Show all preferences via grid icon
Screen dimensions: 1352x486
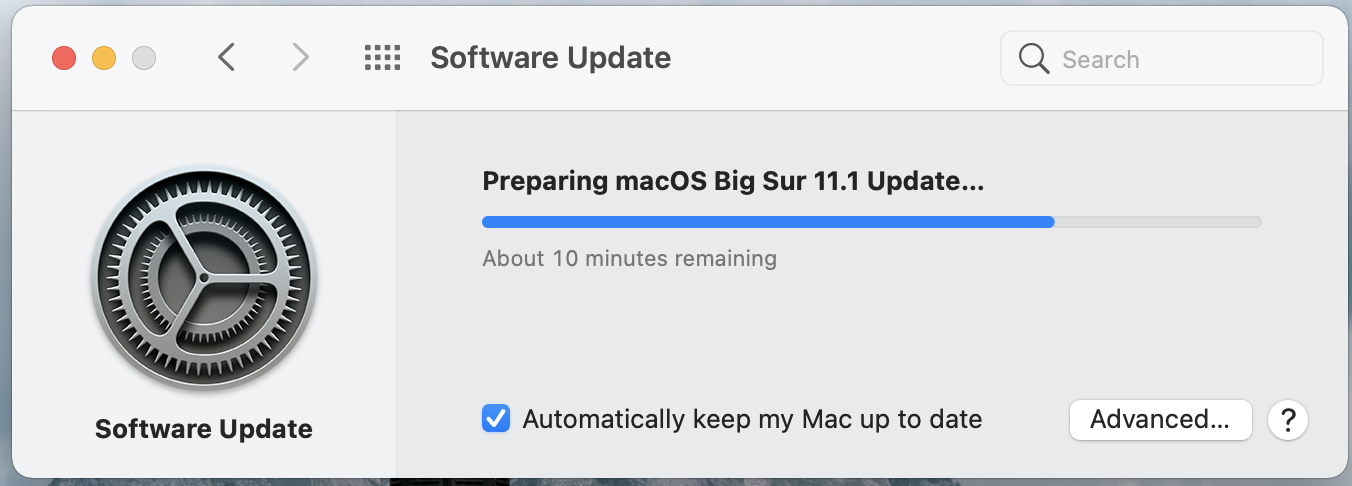(382, 58)
